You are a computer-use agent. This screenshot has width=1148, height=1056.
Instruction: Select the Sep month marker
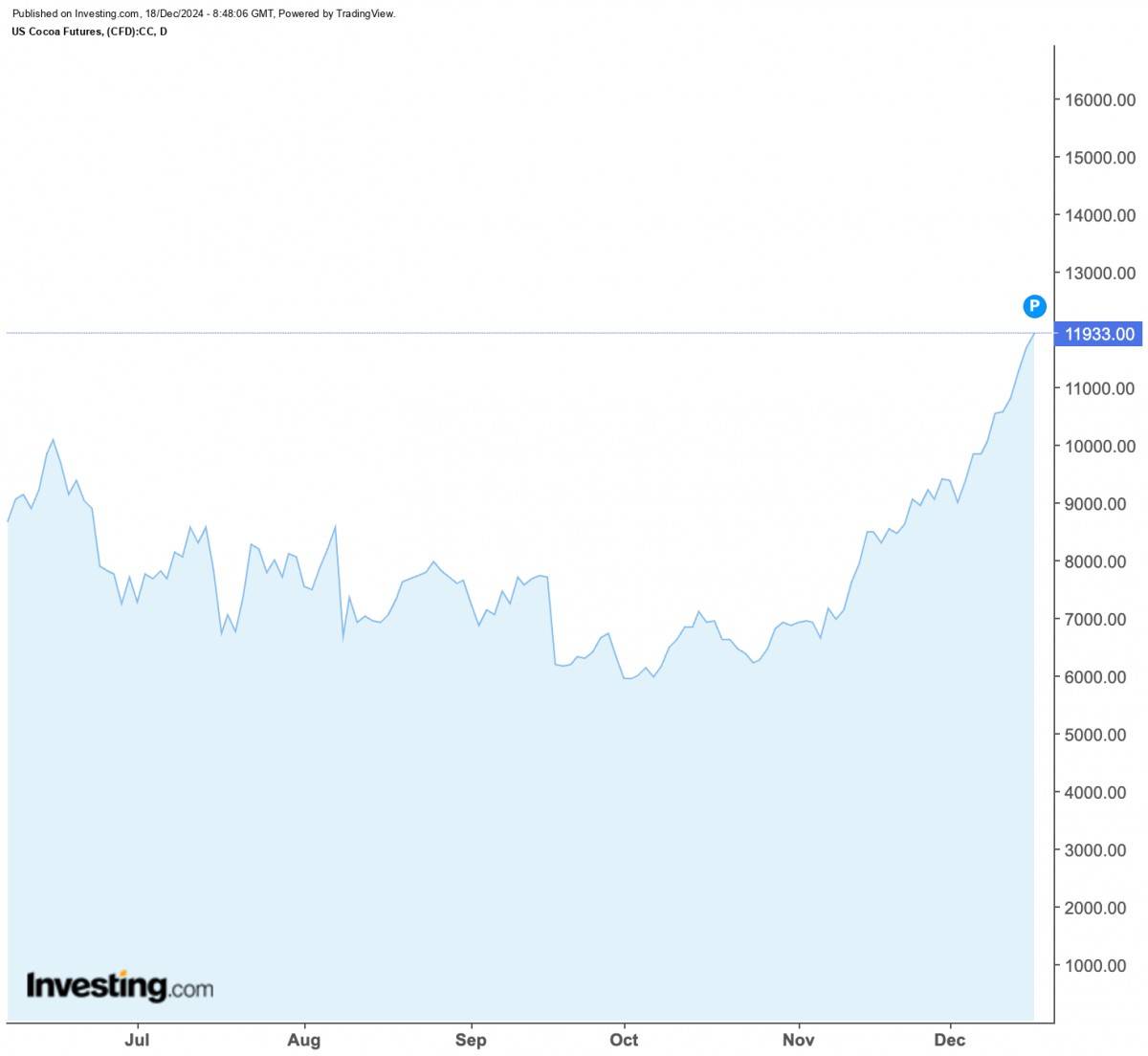pos(470,1040)
